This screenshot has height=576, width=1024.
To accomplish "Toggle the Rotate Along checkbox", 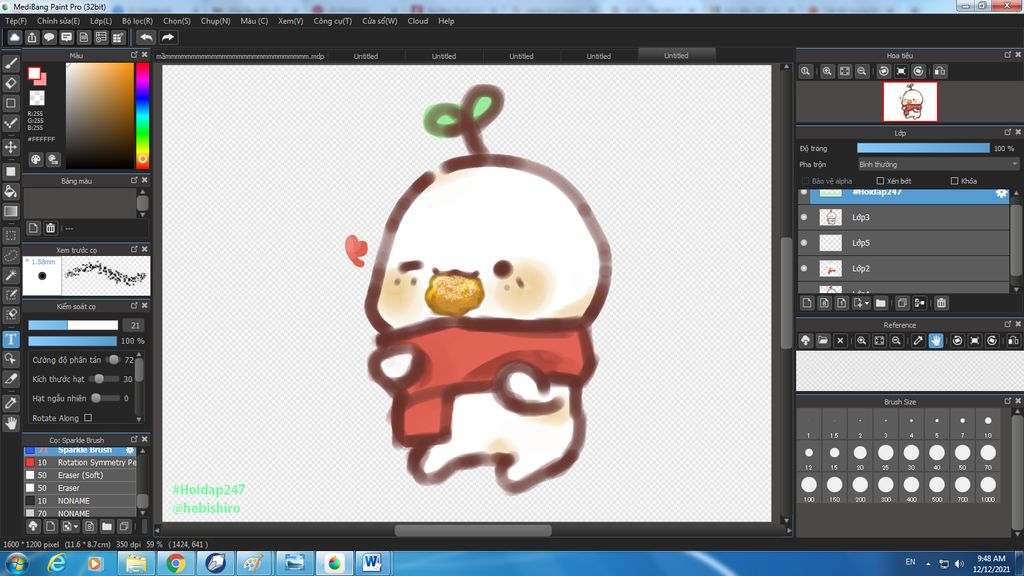I will (x=88, y=417).
